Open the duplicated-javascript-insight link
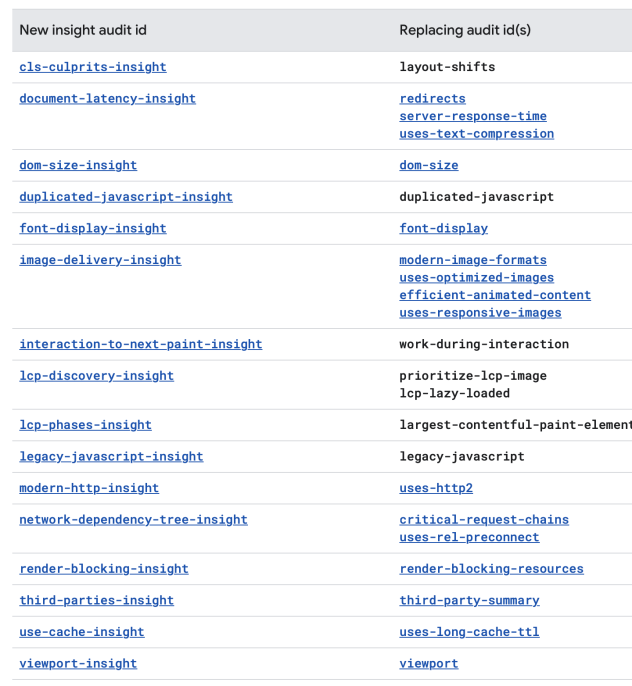Image resolution: width=632 pixels, height=686 pixels. [126, 197]
